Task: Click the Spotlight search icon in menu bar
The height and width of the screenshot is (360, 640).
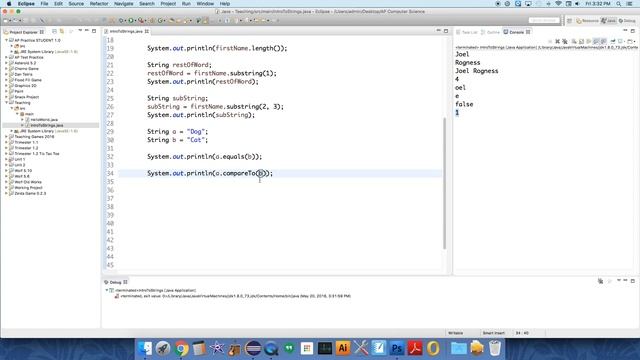Action: [619, 4]
